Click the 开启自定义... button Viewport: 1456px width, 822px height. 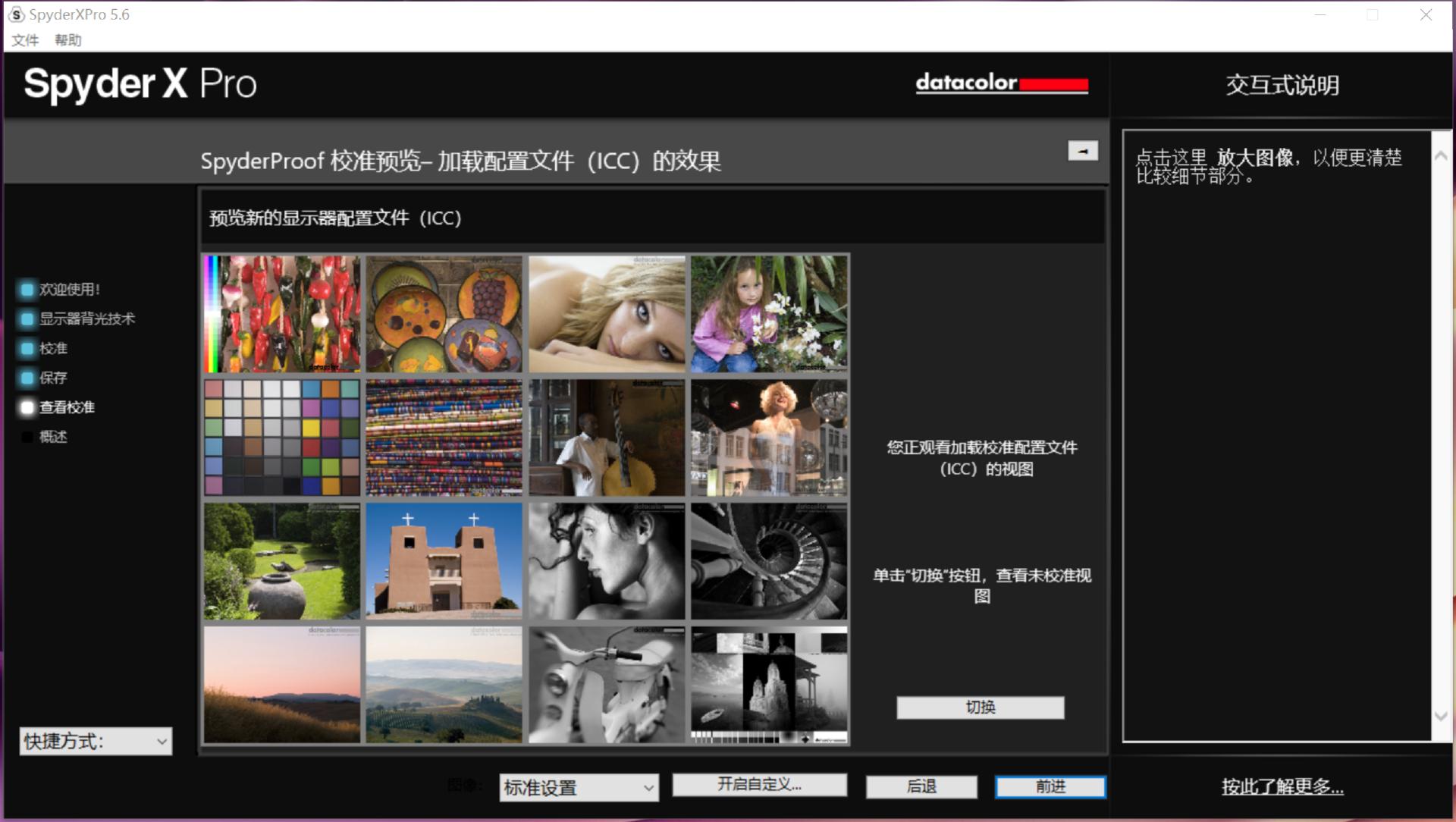point(759,784)
